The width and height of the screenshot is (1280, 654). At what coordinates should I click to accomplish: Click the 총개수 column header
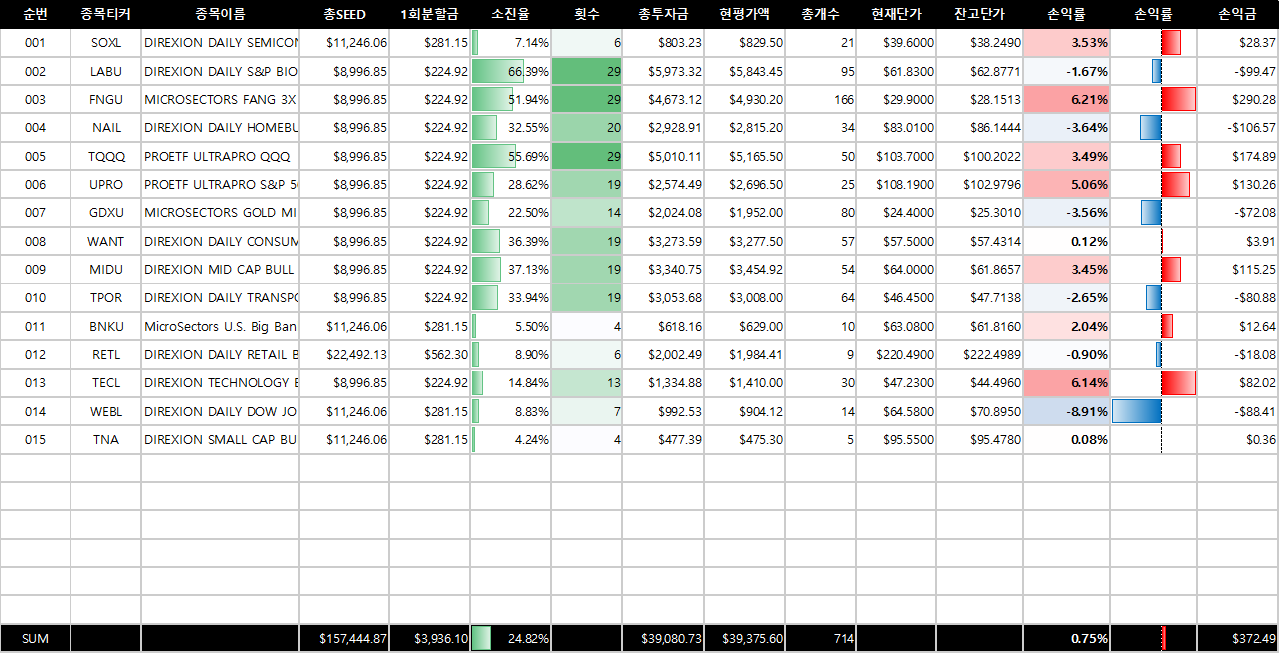tap(820, 14)
